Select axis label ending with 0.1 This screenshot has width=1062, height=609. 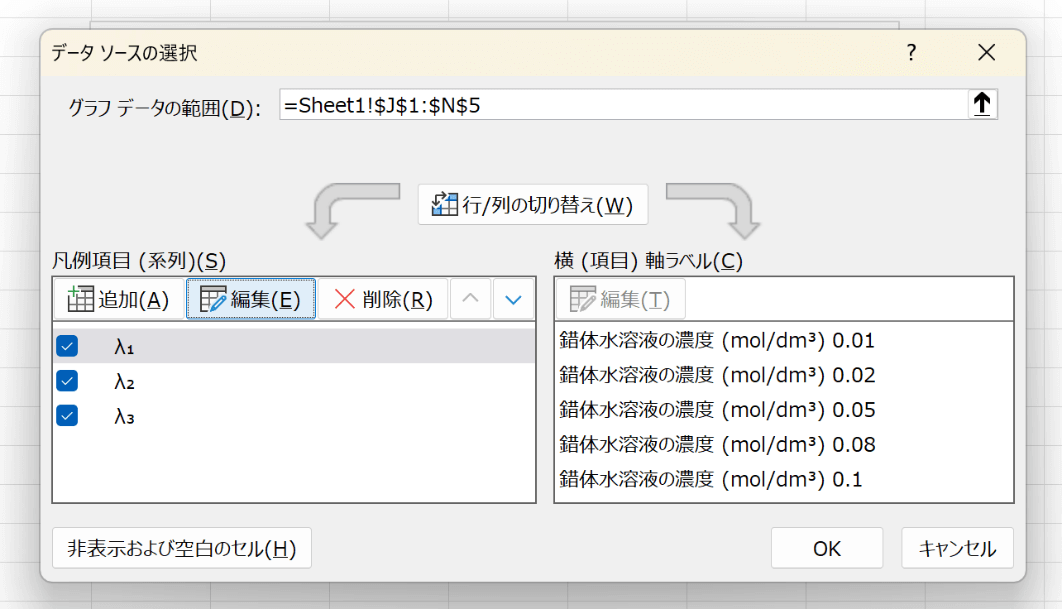(x=710, y=479)
